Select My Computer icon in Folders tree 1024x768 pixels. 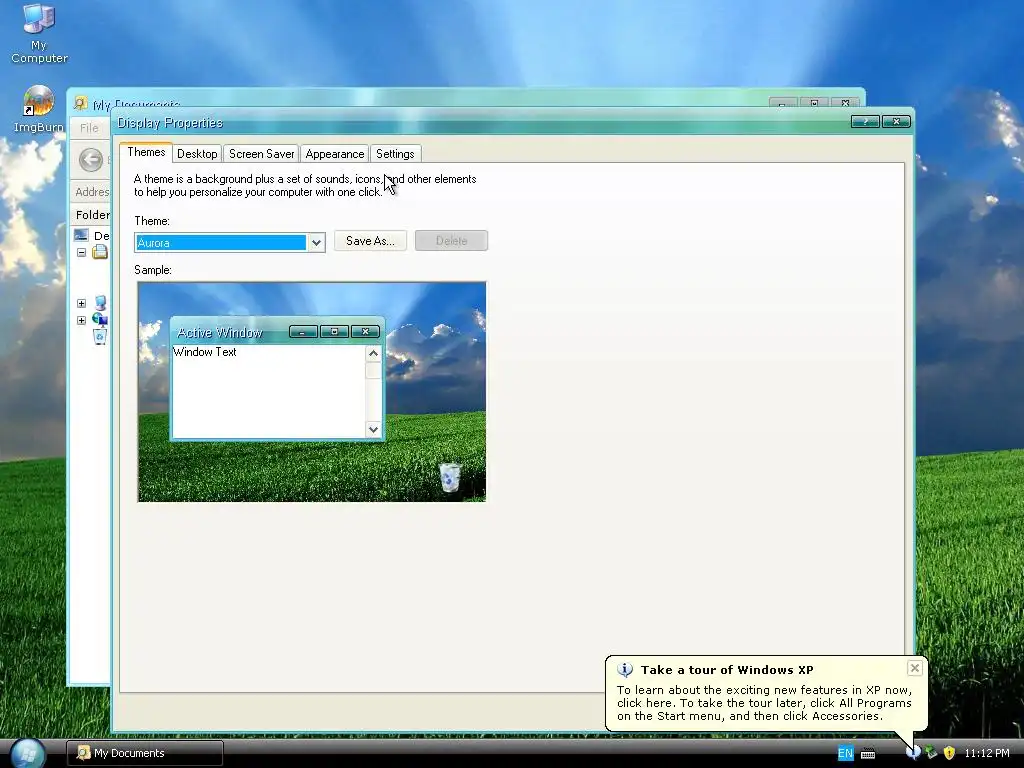tap(100, 303)
